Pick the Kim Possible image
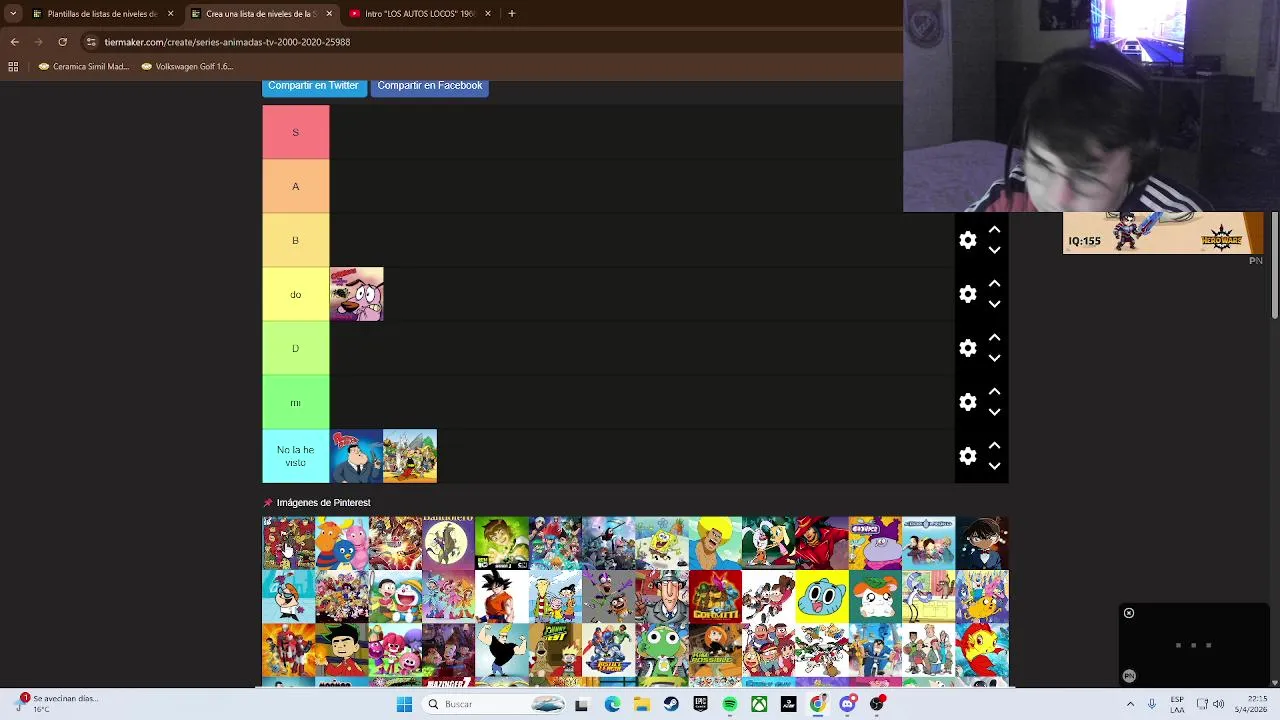The height and width of the screenshot is (720, 1280). click(x=715, y=651)
